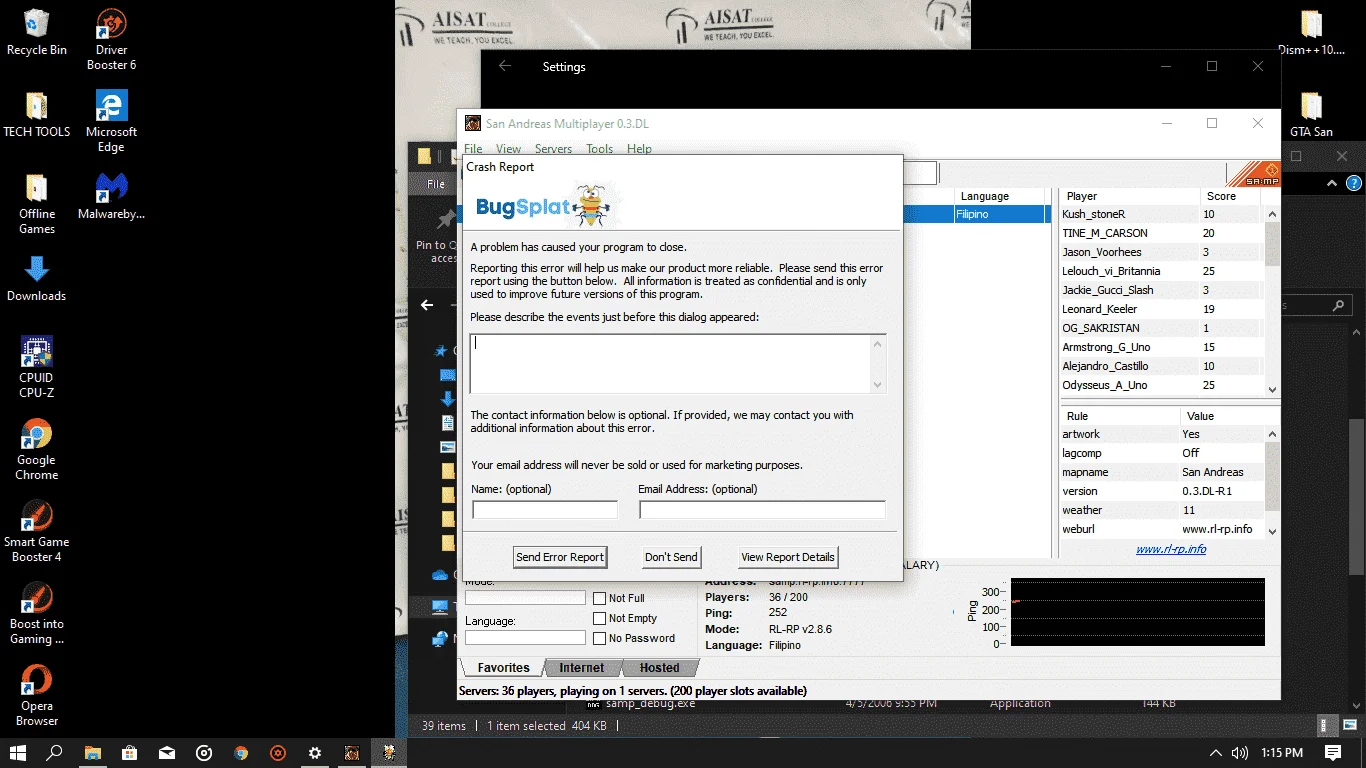This screenshot has height=768, width=1366.
Task: Switch to the Favorites tab
Action: click(x=503, y=668)
